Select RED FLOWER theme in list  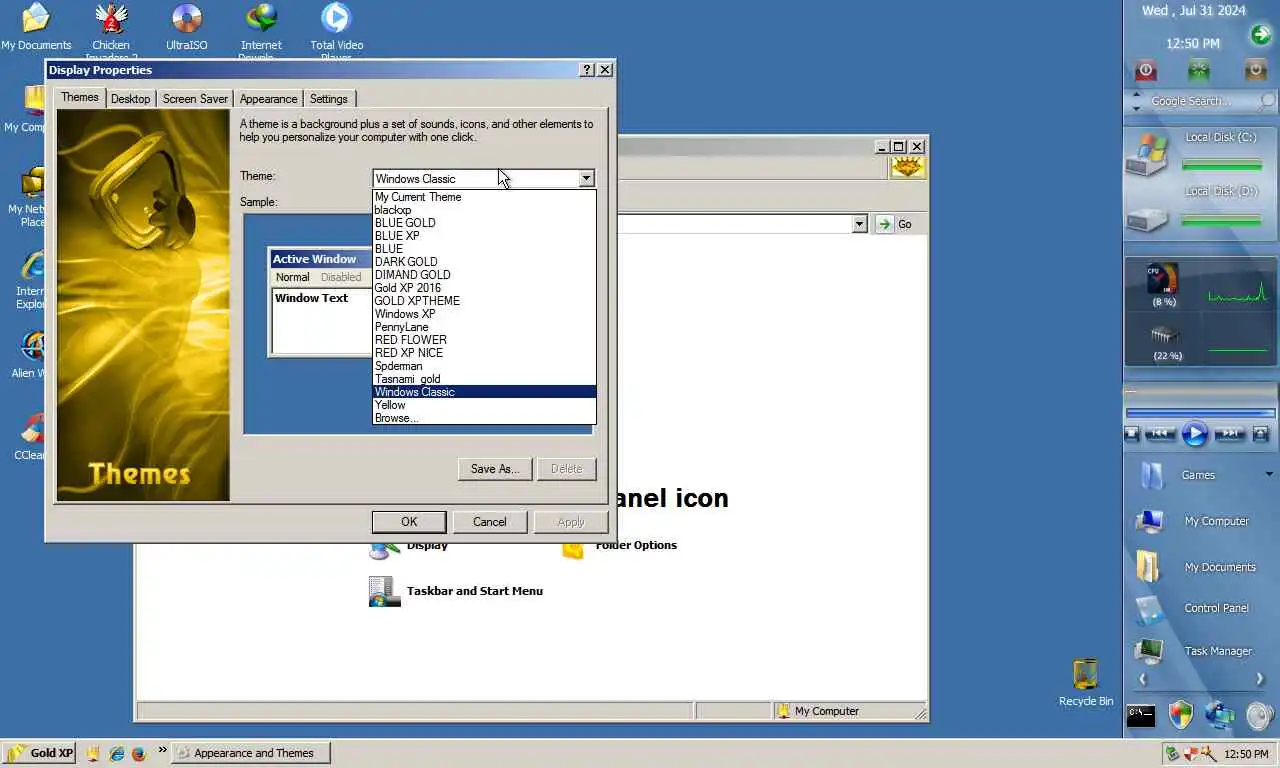484,340
